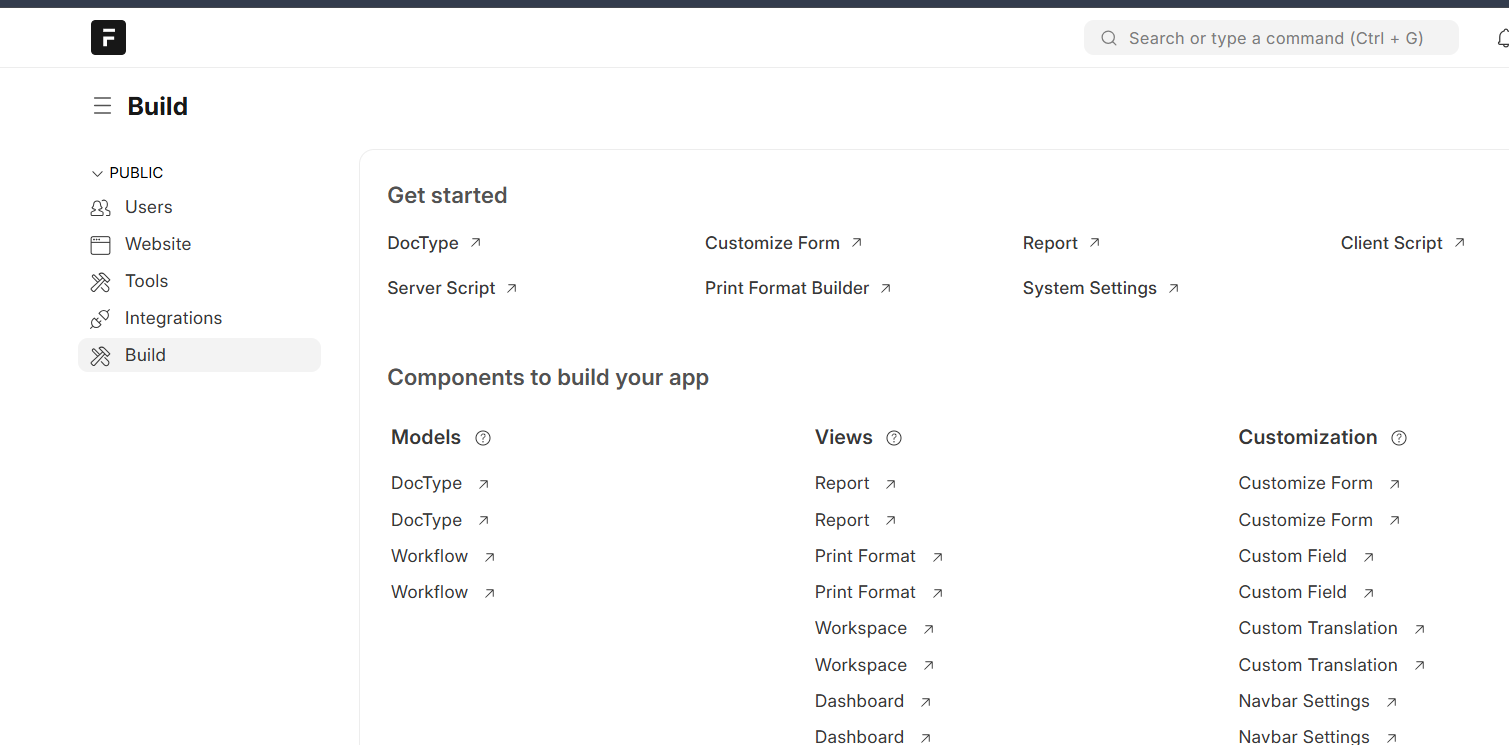The width and height of the screenshot is (1509, 745).
Task: Click the help icon next to Views
Action: pos(894,438)
